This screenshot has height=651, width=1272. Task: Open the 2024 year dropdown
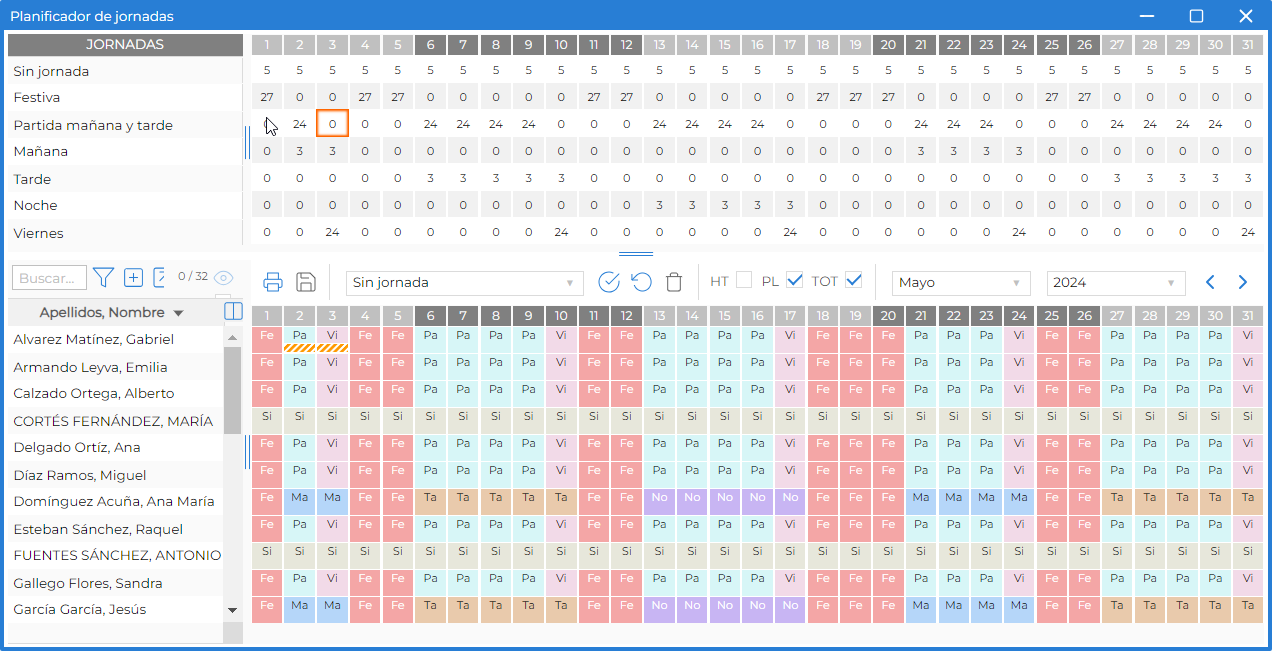1116,283
